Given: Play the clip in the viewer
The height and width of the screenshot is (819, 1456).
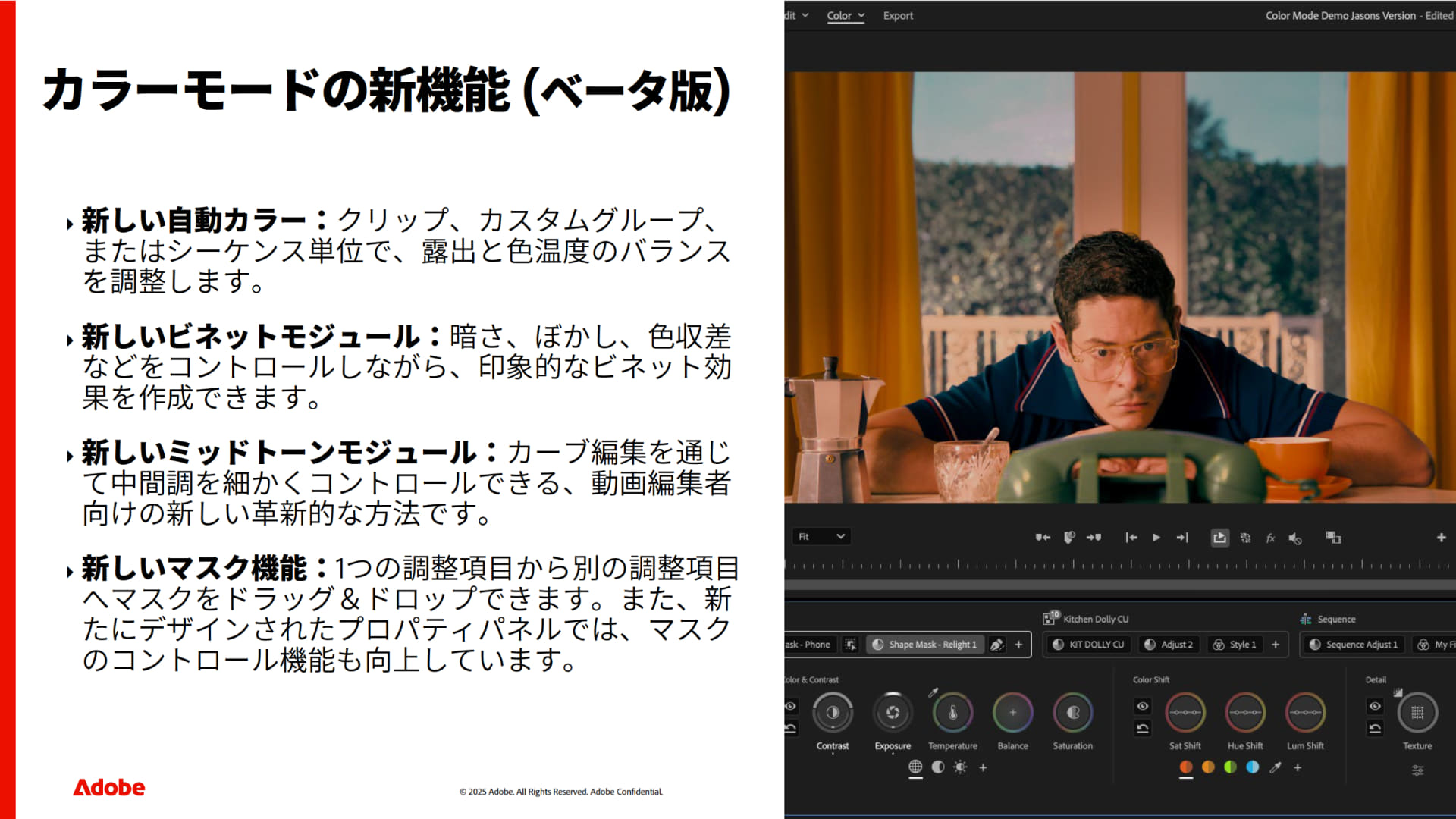Looking at the screenshot, I should (x=1156, y=538).
